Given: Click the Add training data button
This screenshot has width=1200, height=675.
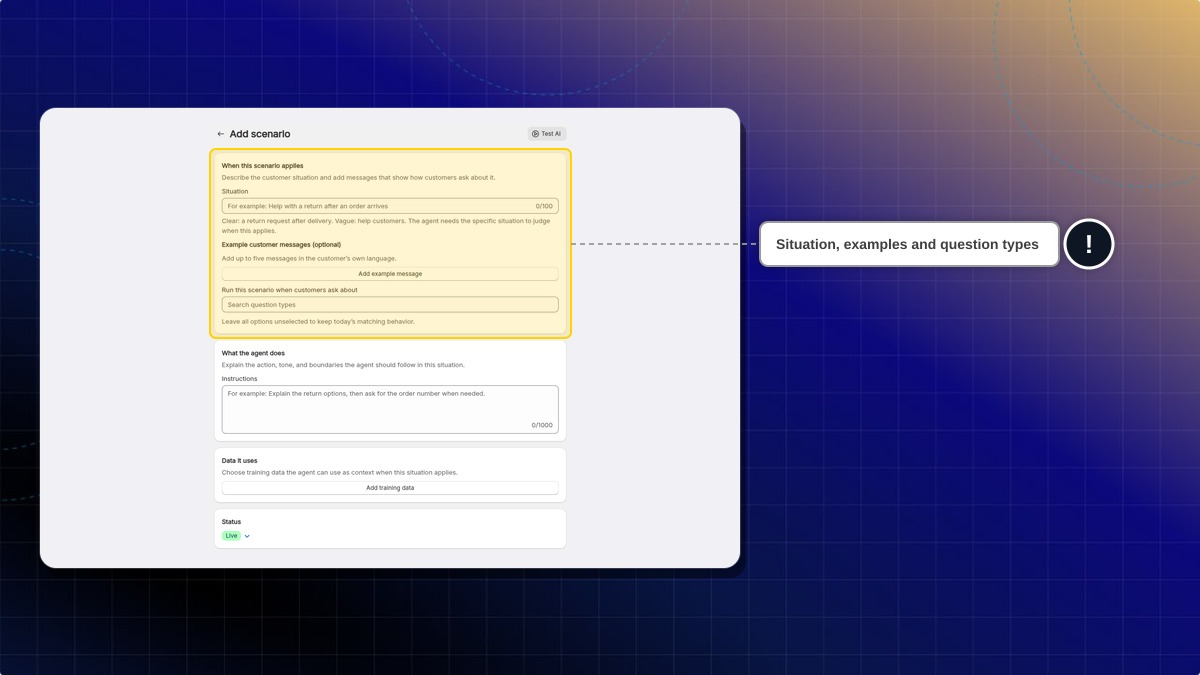Looking at the screenshot, I should click(390, 488).
